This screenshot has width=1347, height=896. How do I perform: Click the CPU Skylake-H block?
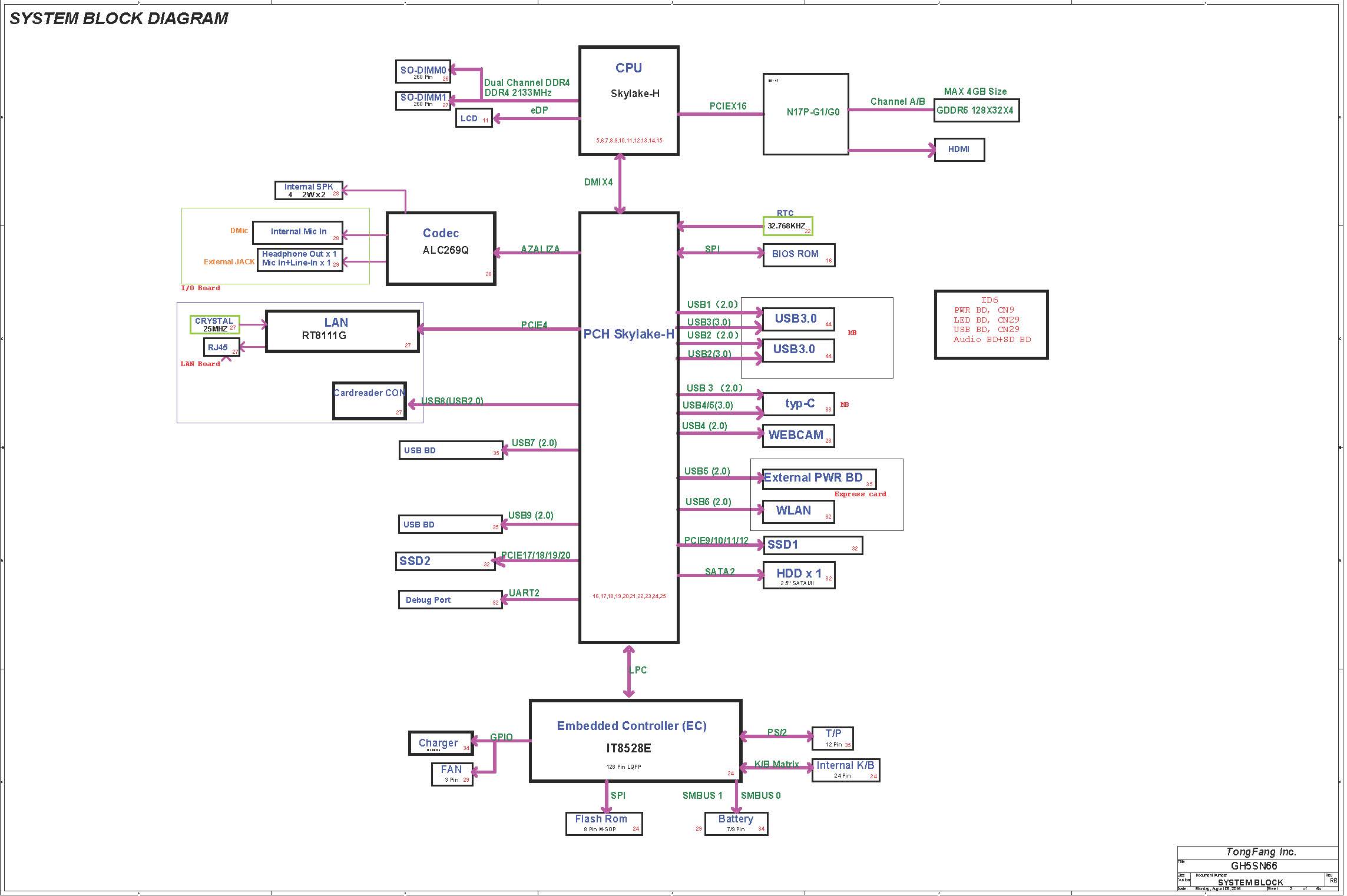point(628,100)
